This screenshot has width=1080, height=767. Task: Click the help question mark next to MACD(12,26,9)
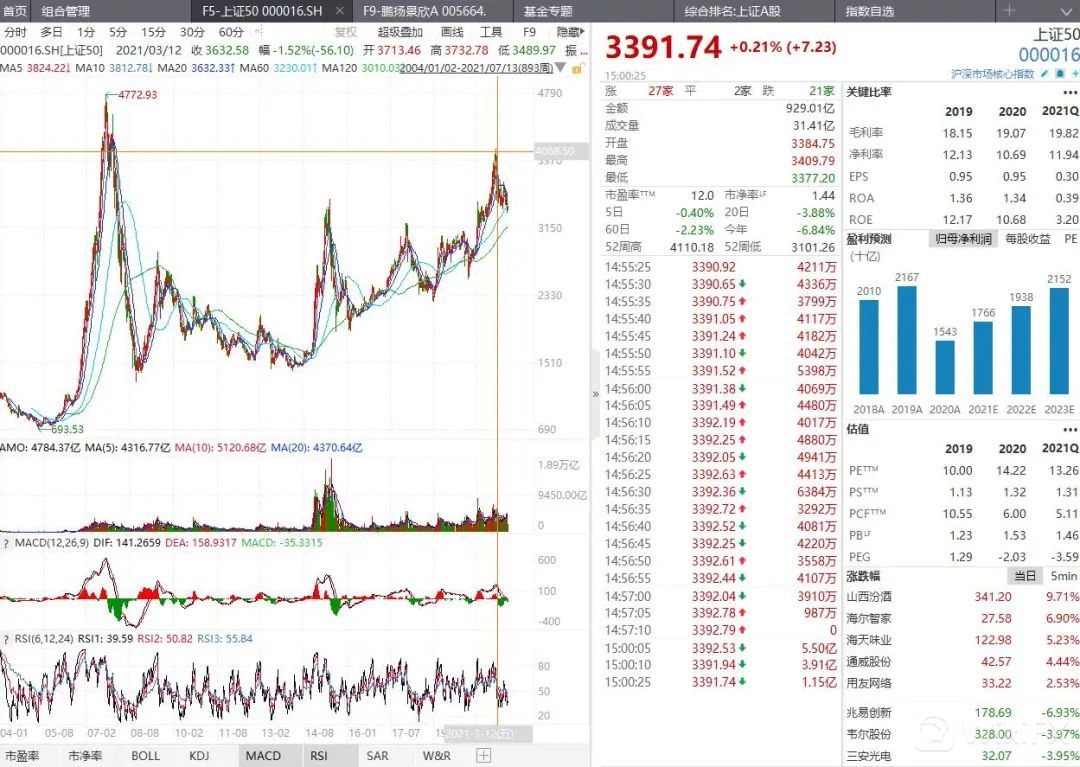(6, 543)
